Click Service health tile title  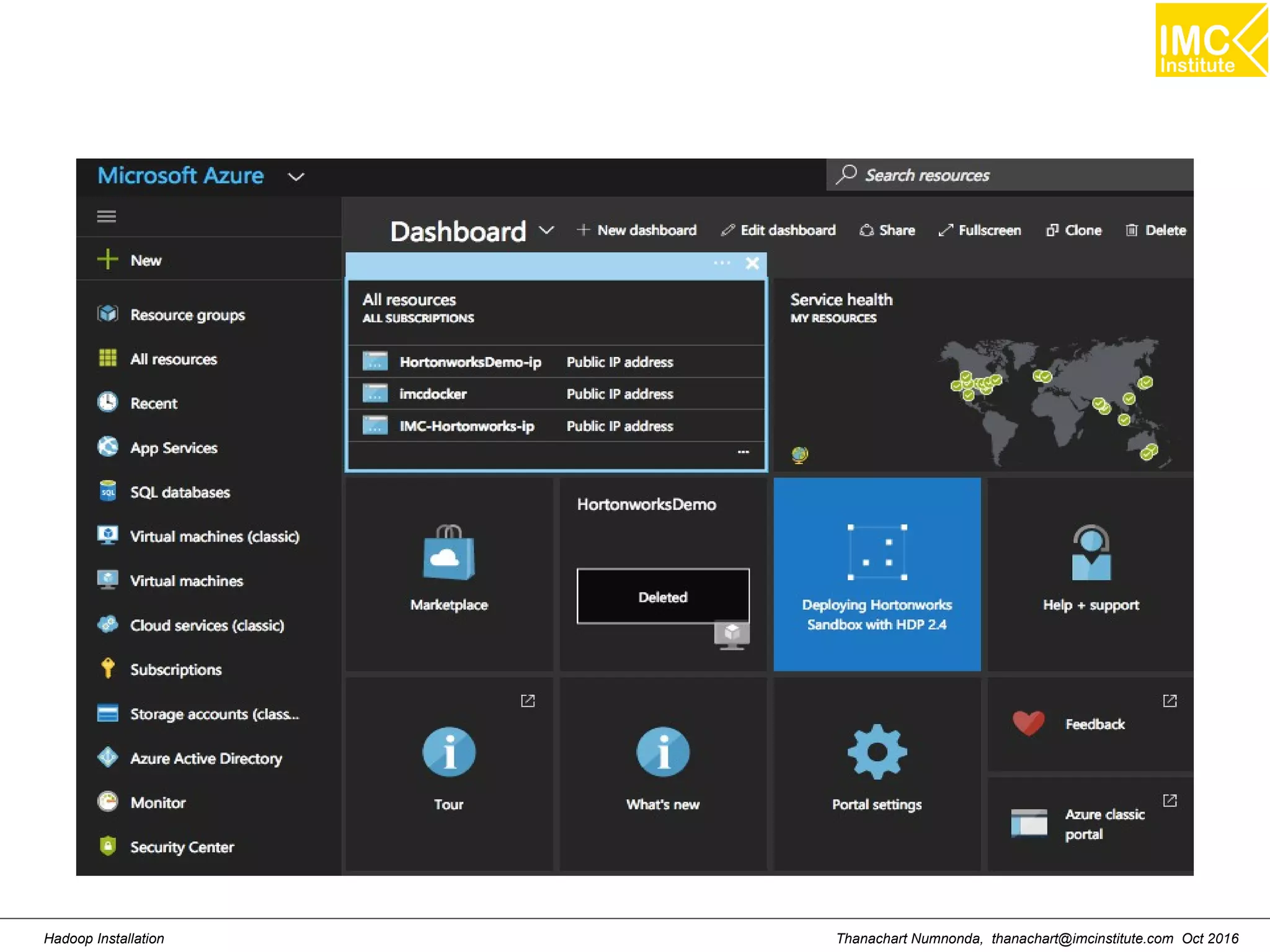coord(841,300)
